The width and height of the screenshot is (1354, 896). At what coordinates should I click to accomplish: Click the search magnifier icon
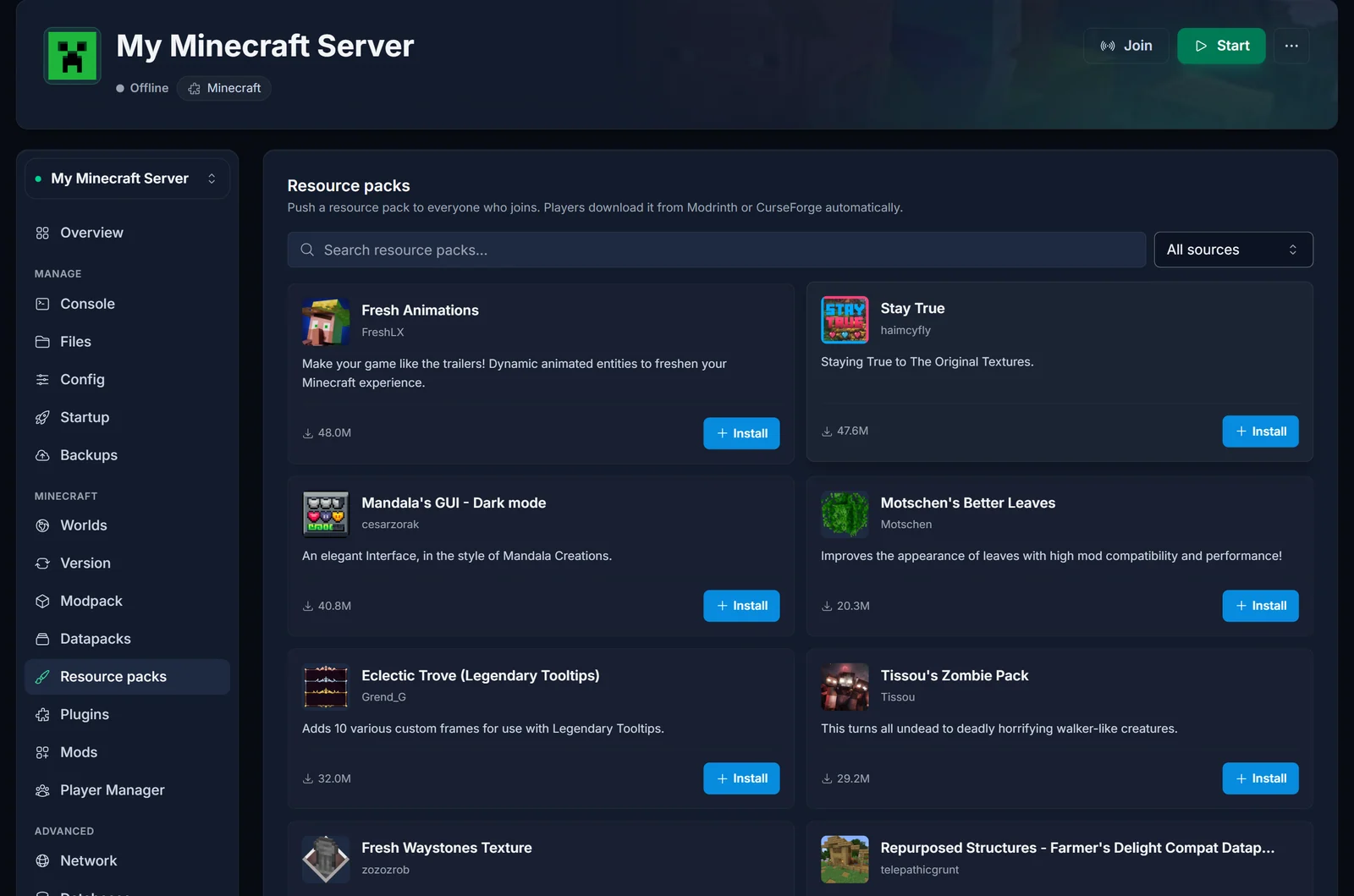(x=307, y=250)
